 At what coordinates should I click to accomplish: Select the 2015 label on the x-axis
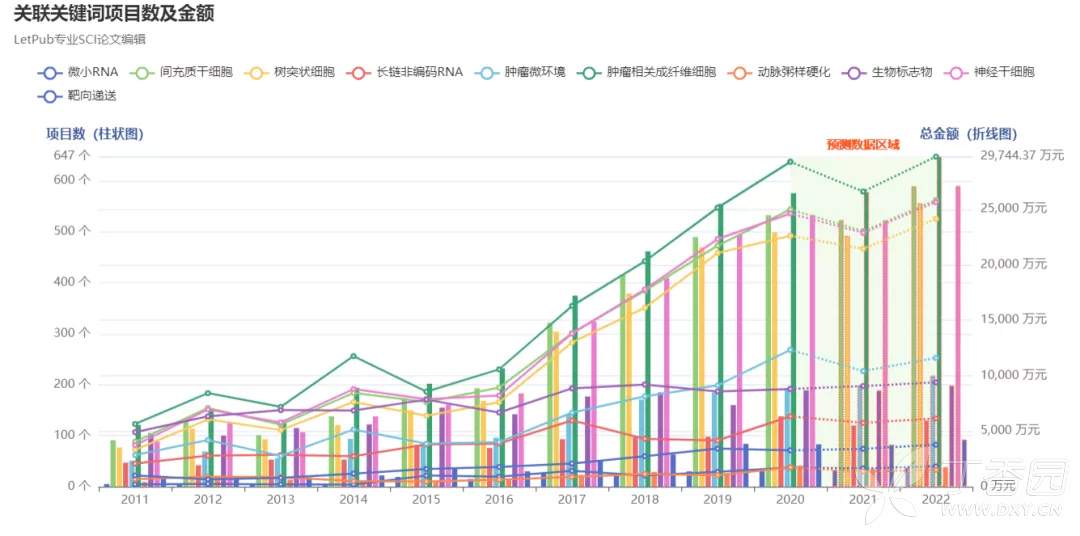(428, 500)
